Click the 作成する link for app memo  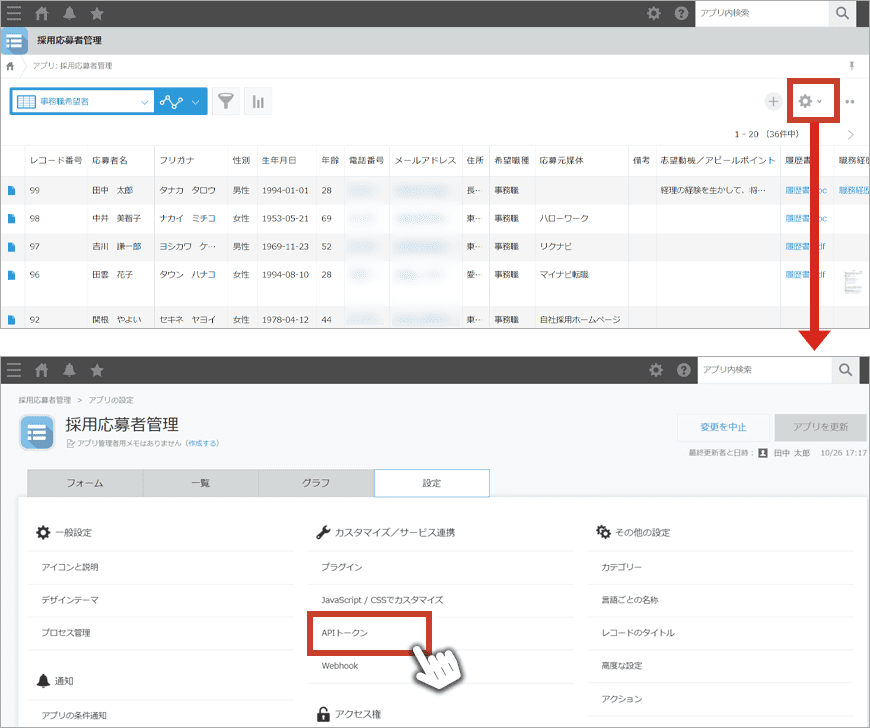point(203,443)
